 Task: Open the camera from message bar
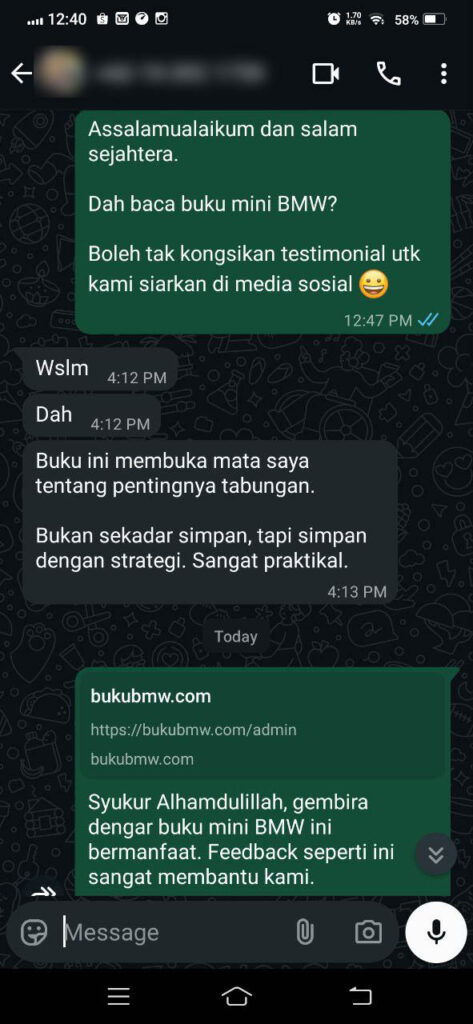pyautogui.click(x=368, y=932)
